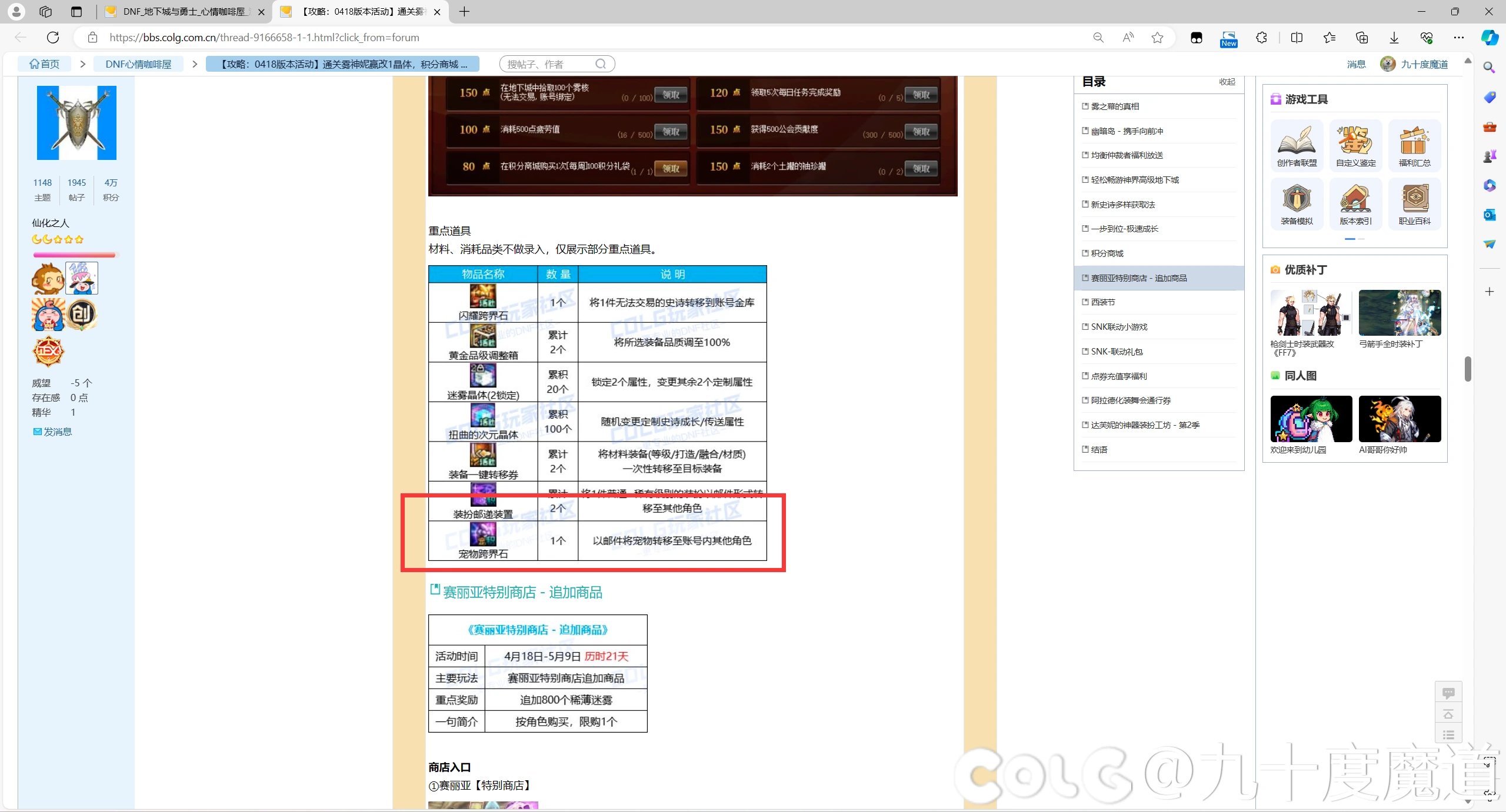Open the Outlook icon in Edge sidebar

point(1489,215)
